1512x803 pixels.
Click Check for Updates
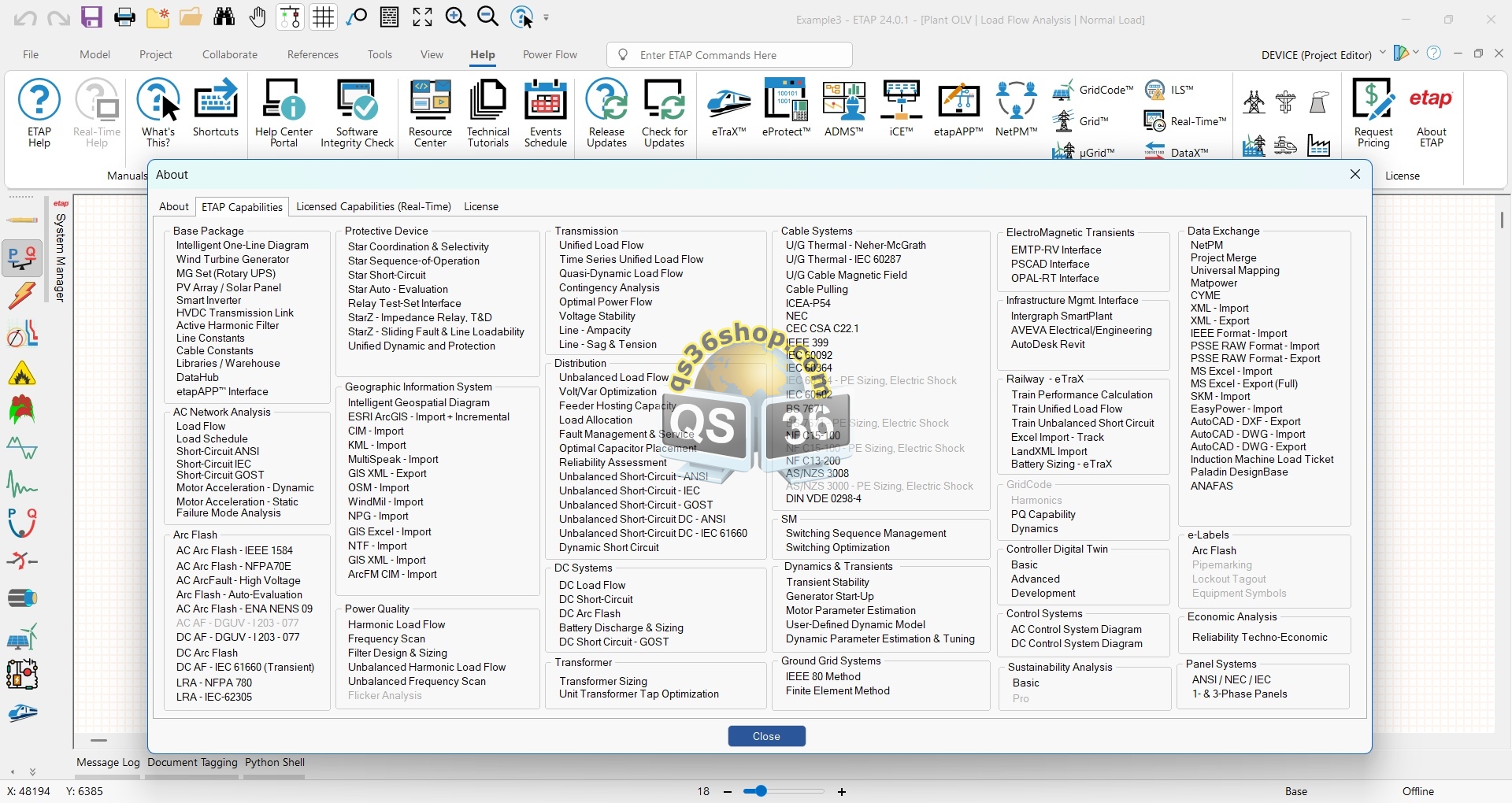pos(664,113)
